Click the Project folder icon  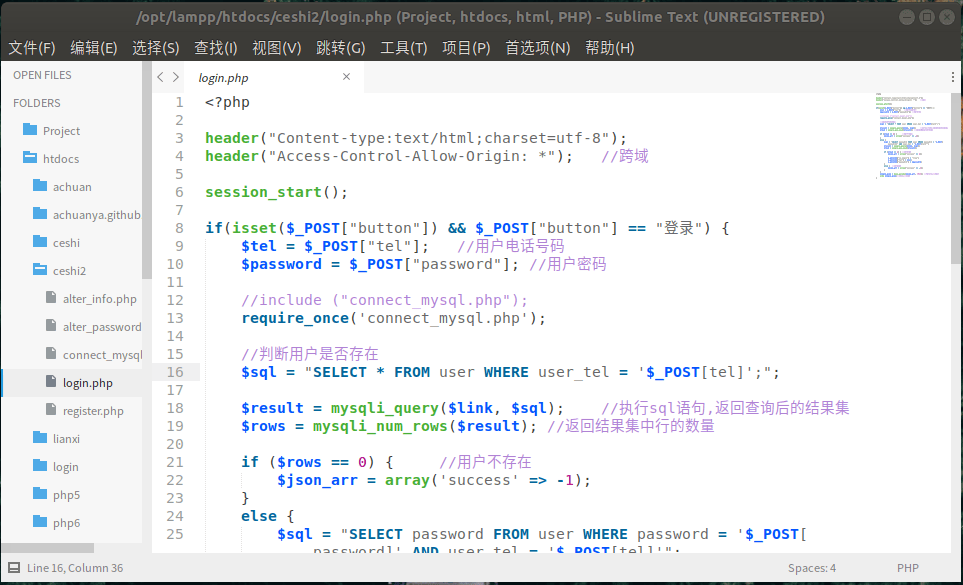pos(28,131)
